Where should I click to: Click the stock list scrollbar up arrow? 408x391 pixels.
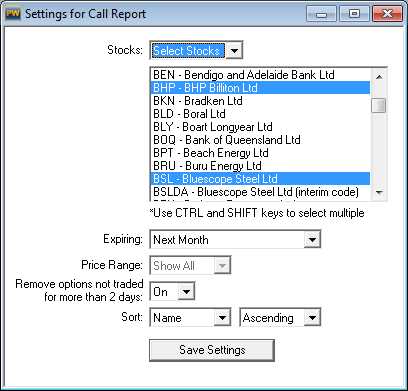tap(379, 76)
